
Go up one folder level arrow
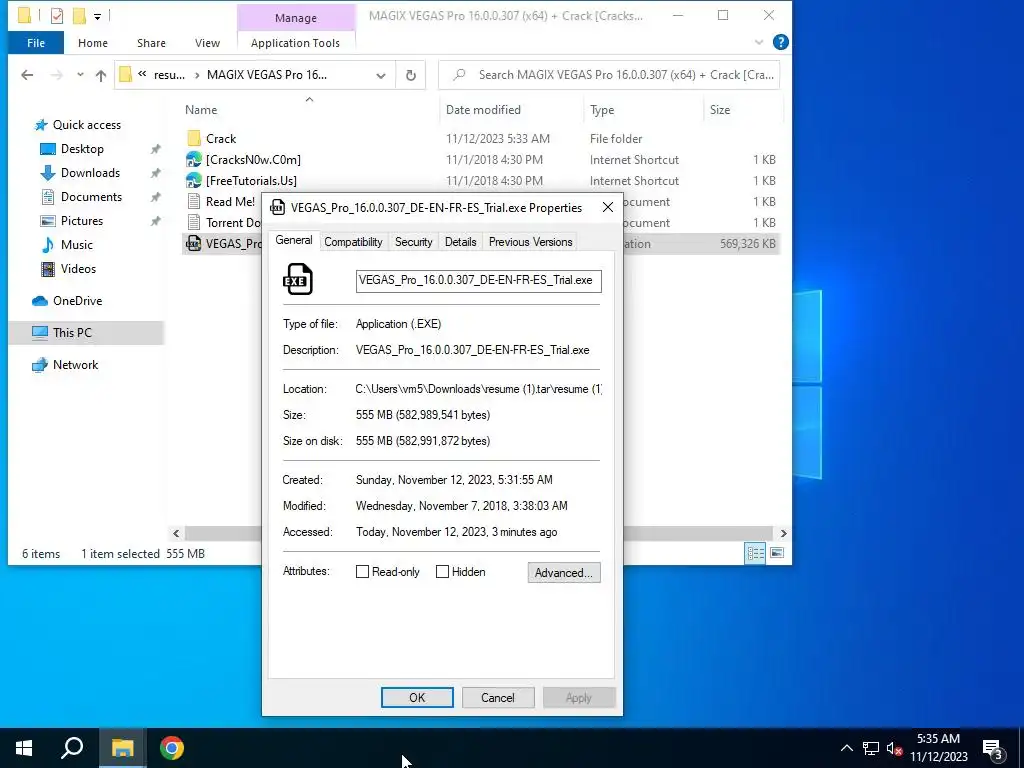click(101, 75)
